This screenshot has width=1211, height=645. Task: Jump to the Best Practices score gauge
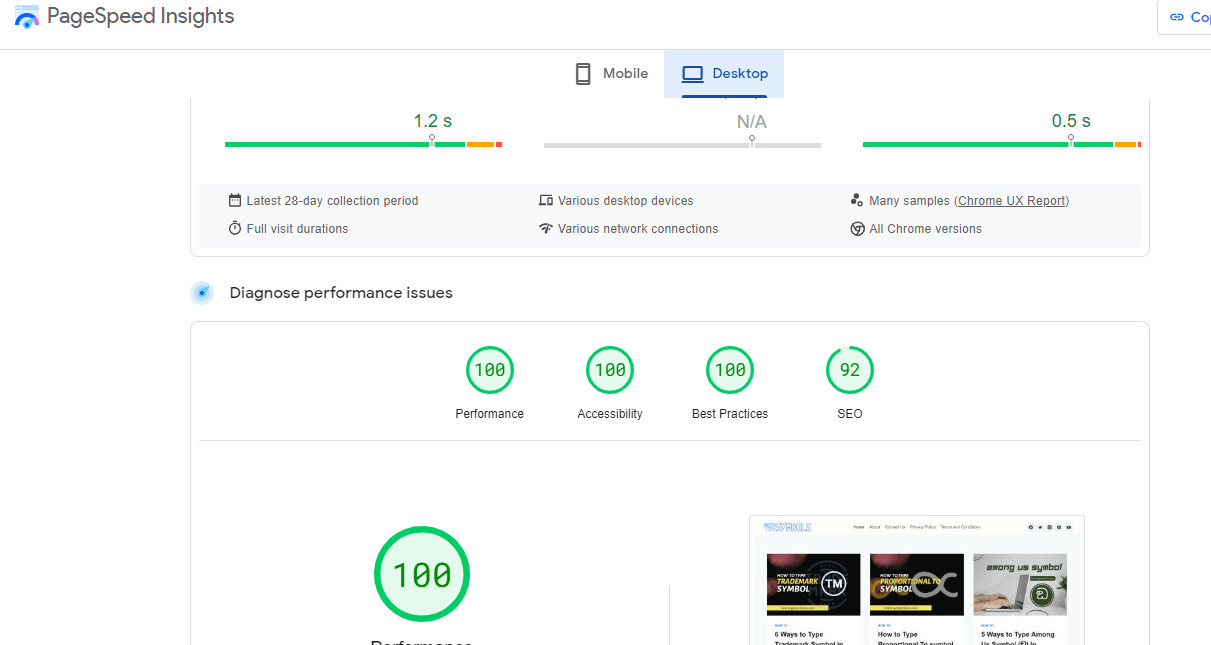pos(730,370)
